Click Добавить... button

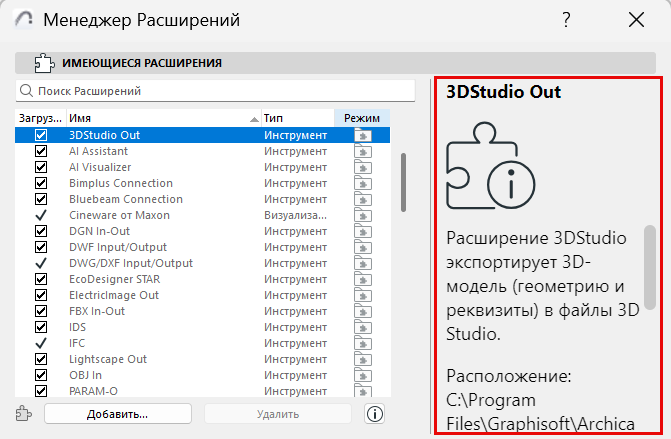tap(118, 414)
